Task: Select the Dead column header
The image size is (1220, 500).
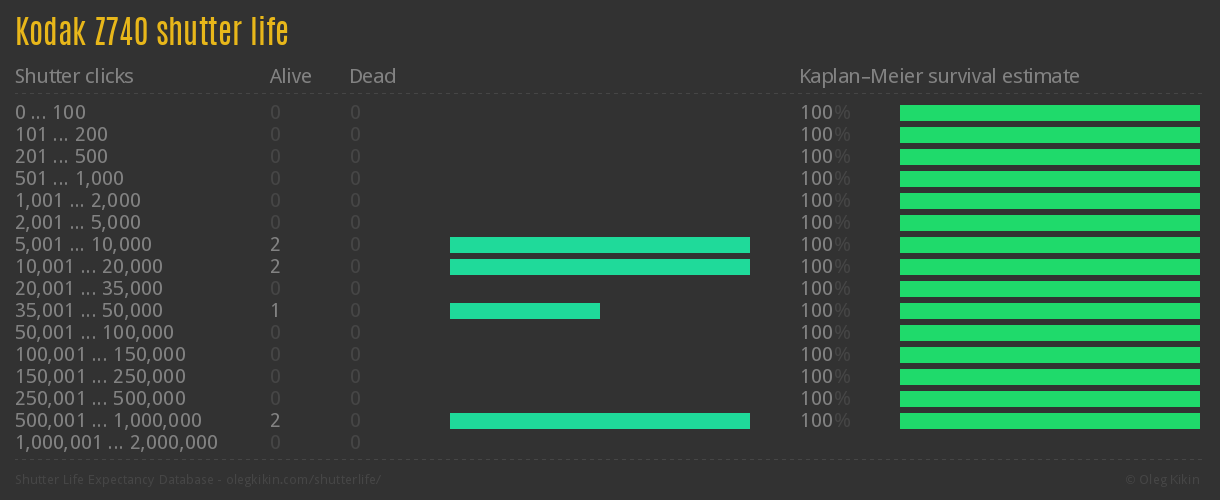Action: (372, 76)
